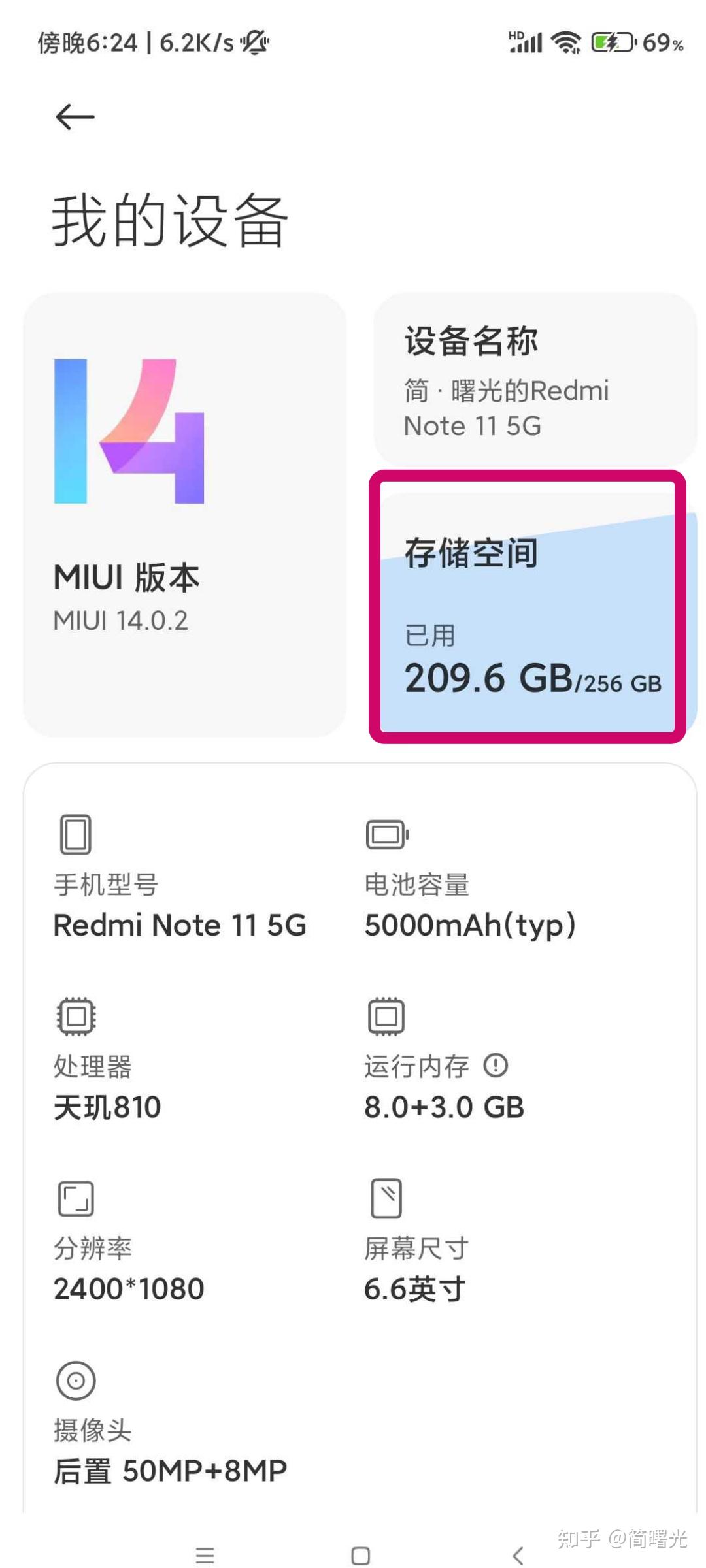Tap the camera lens icon
The image size is (706, 1568).
pos(76,1380)
